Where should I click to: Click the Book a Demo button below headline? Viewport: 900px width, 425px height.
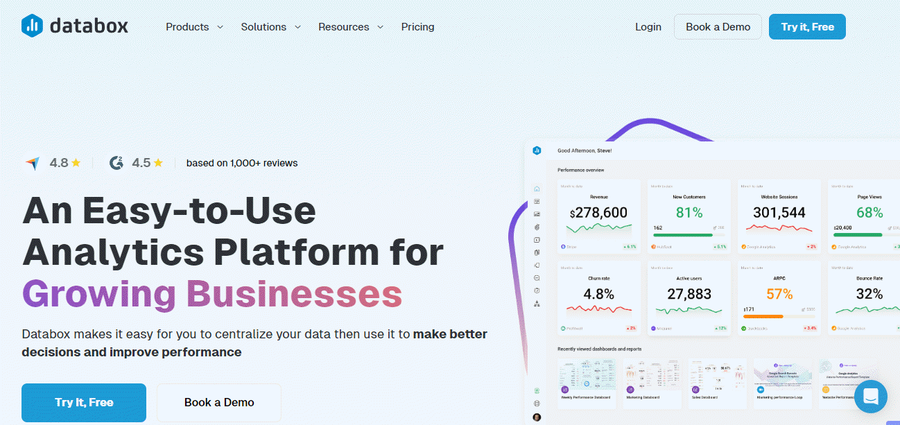(219, 403)
